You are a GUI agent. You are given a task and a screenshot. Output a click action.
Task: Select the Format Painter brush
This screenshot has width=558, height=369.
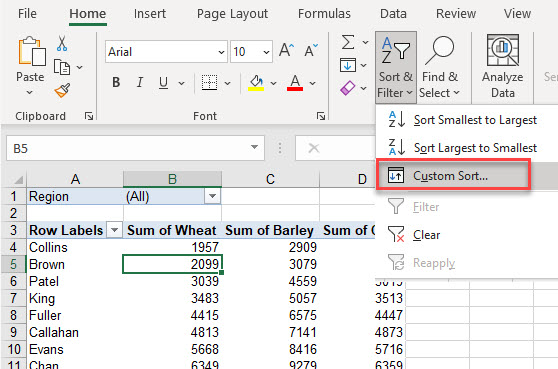(62, 90)
